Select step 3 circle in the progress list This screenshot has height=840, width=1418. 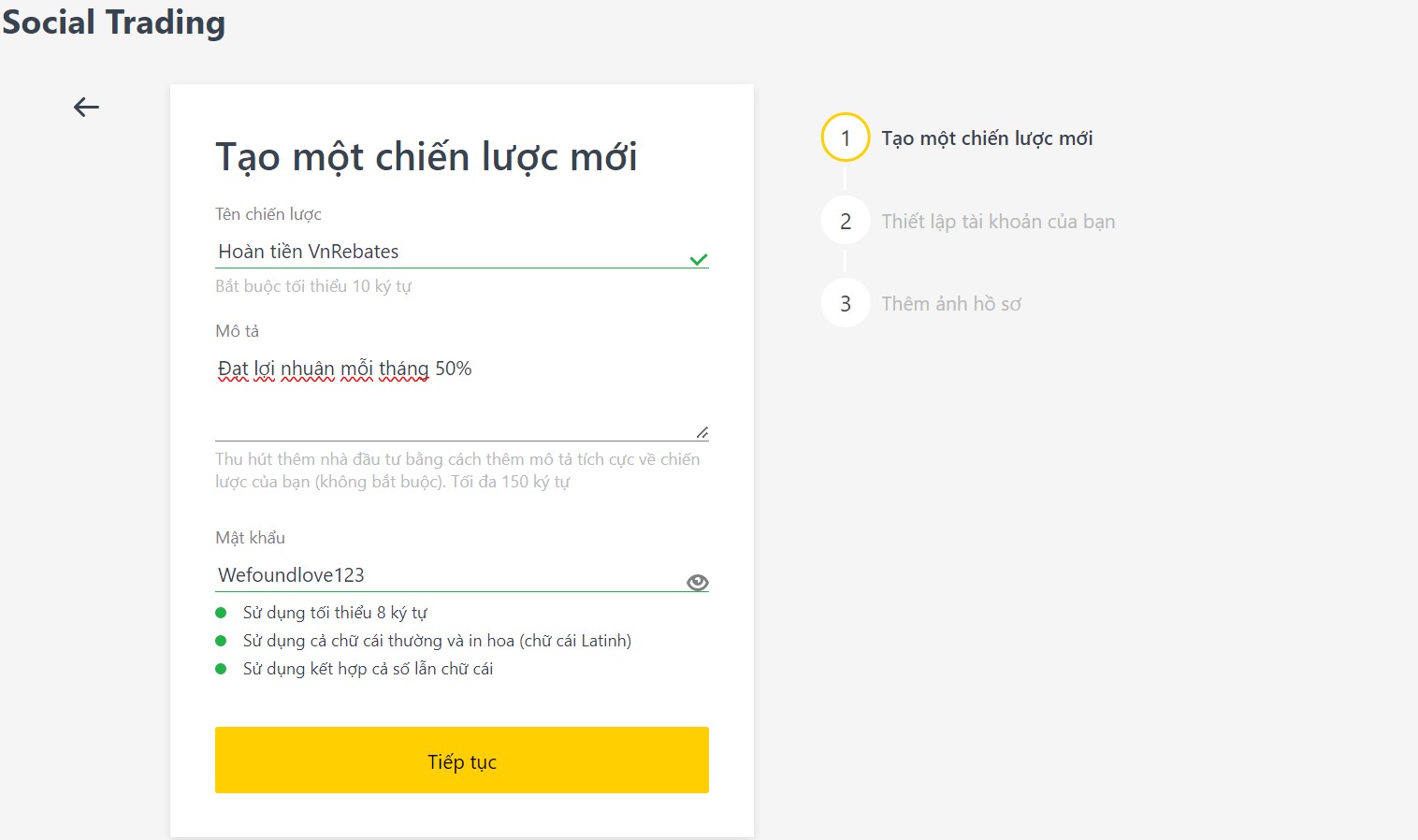[846, 304]
